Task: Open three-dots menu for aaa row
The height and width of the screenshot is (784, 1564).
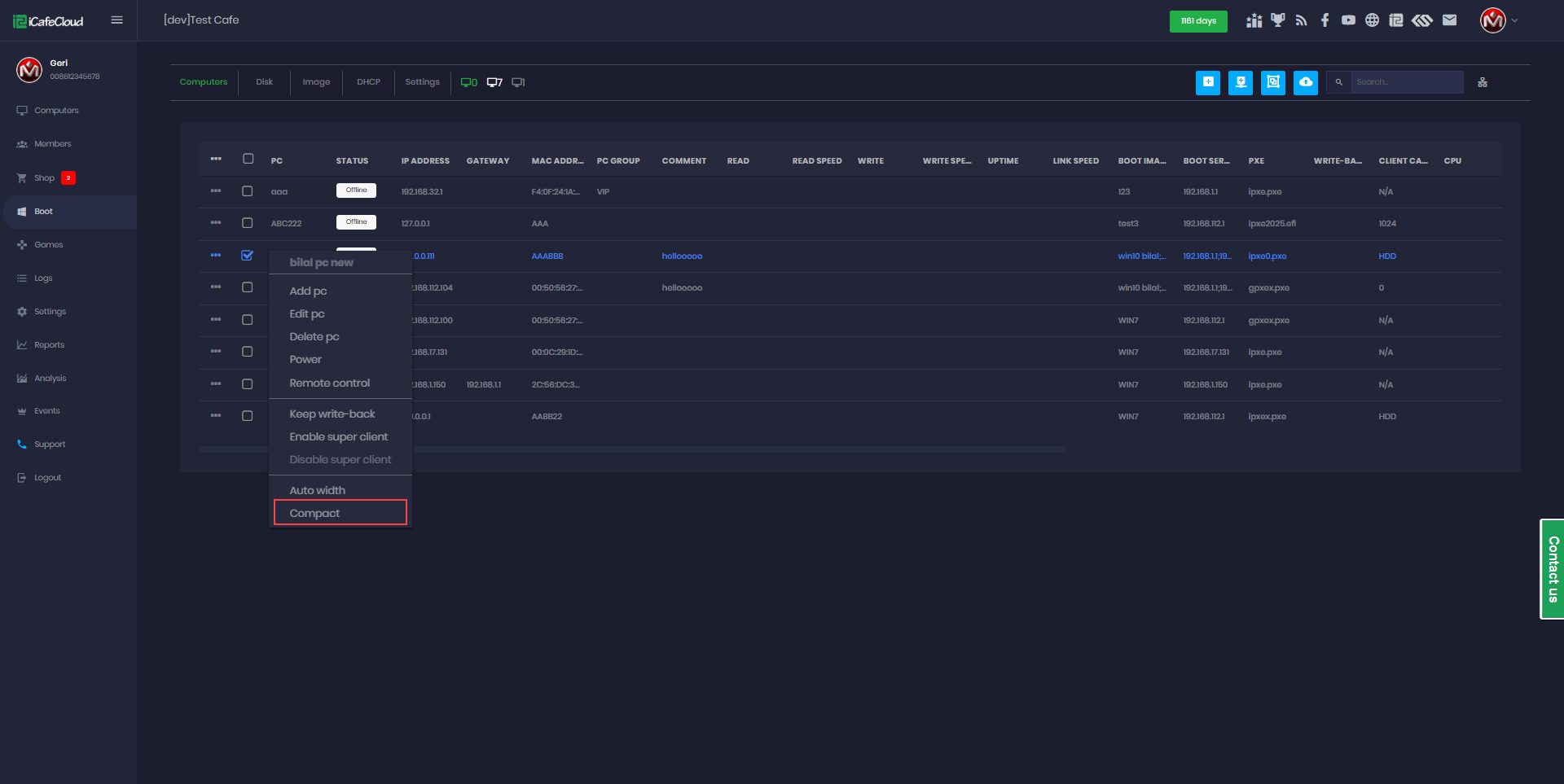Action: click(x=216, y=191)
